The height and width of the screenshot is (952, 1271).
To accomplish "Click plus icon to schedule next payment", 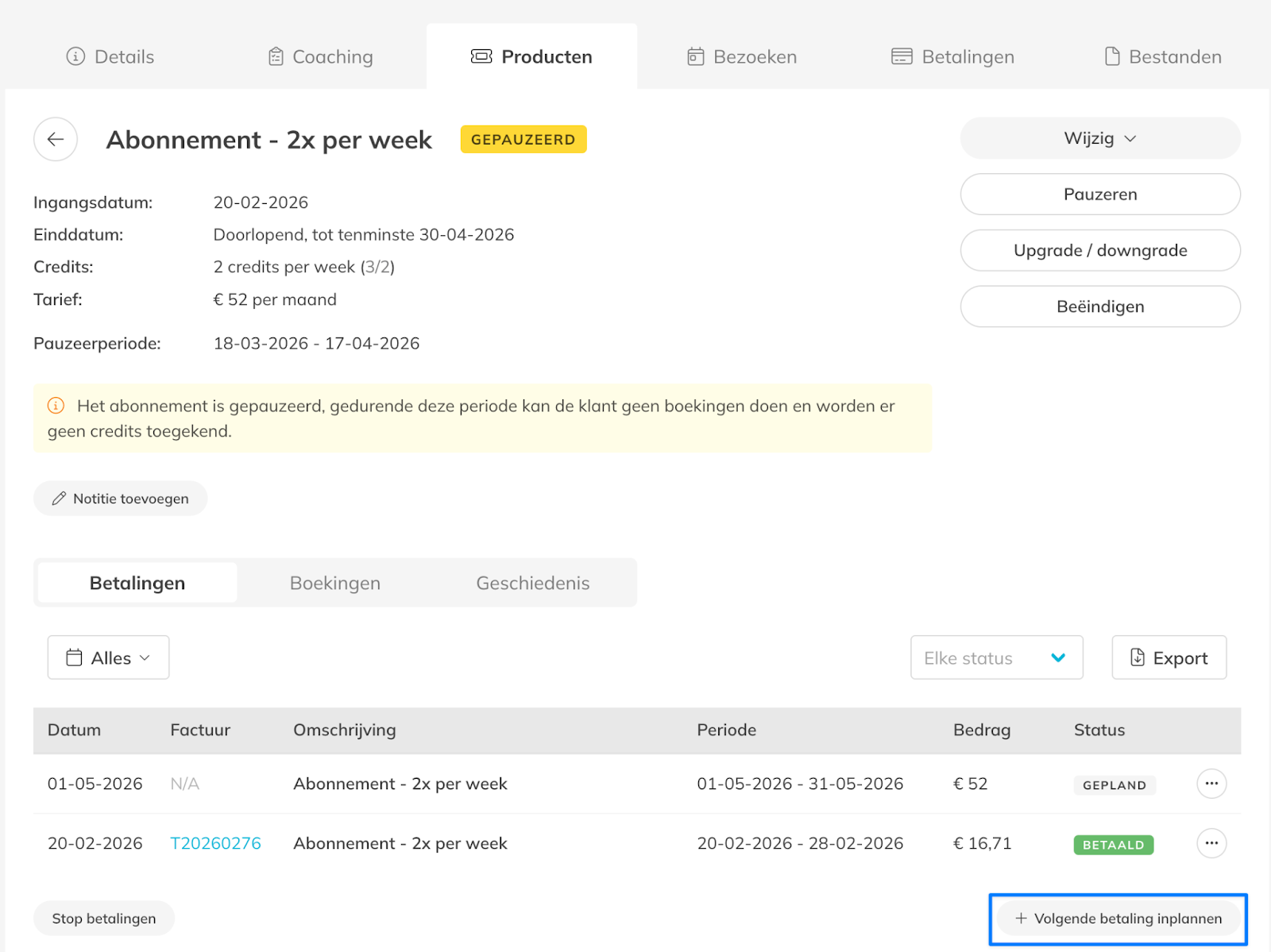I will 1021,919.
